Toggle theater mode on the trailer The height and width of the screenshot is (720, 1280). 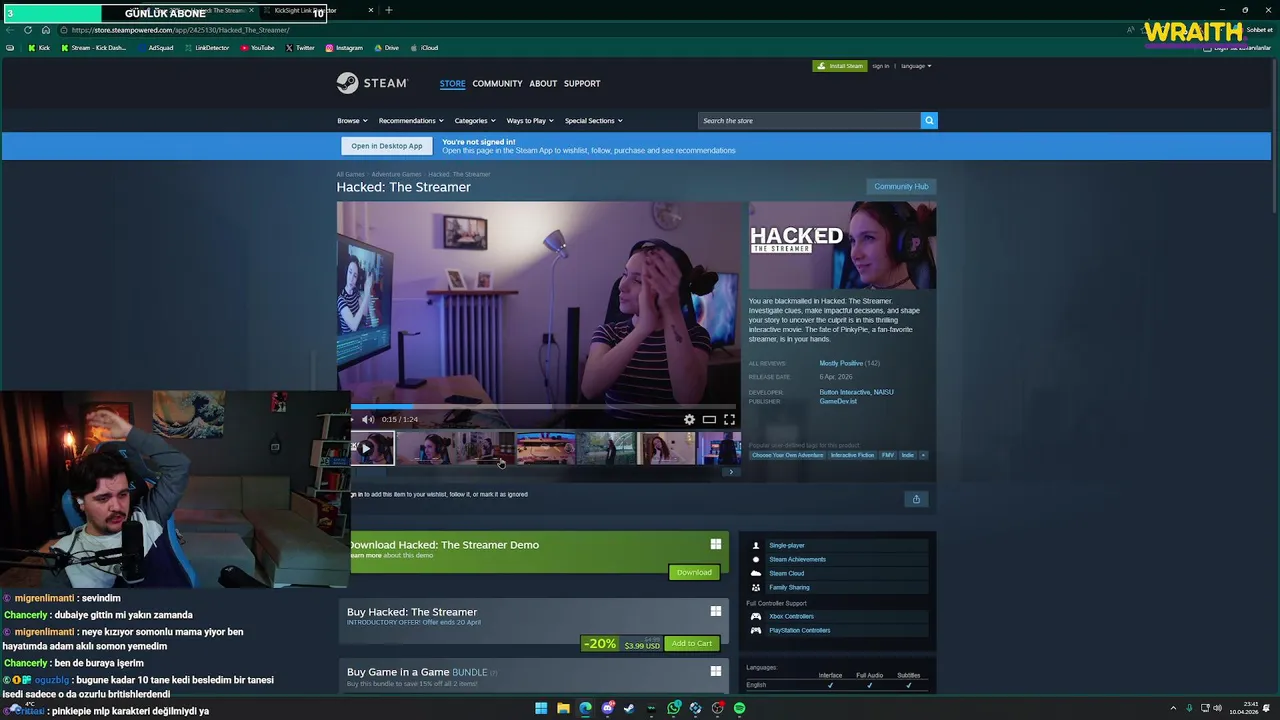709,420
